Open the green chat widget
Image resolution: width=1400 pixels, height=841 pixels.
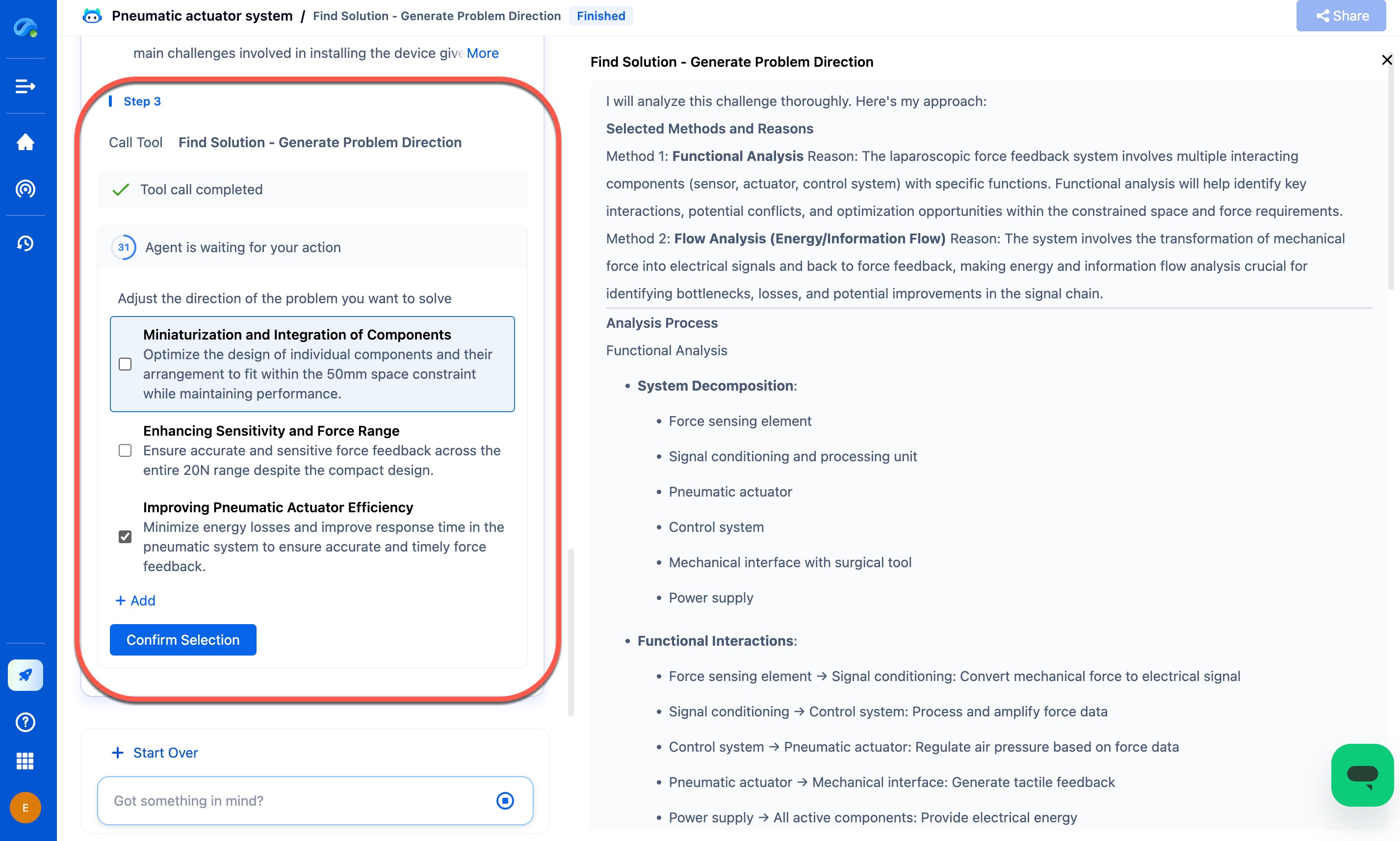[x=1361, y=775]
